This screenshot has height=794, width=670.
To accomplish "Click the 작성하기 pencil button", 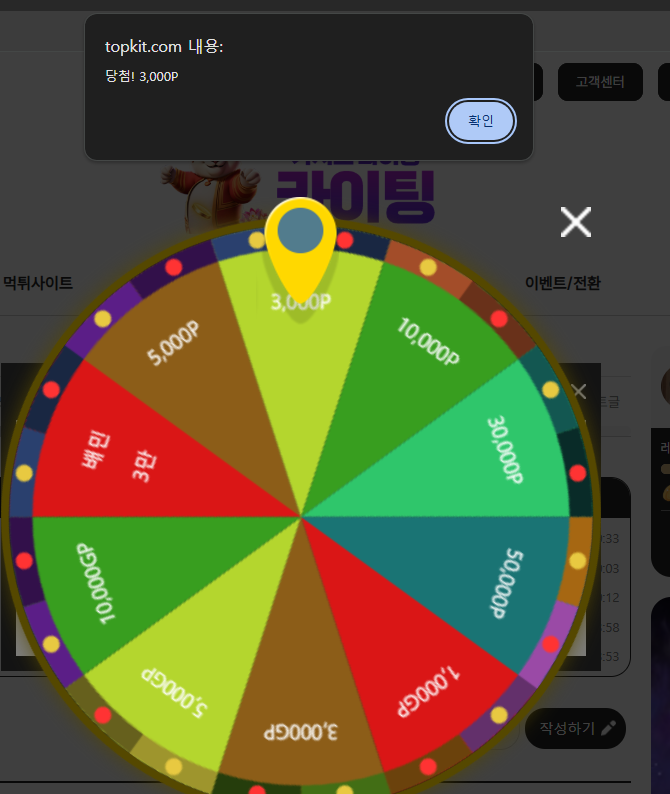I will click(576, 728).
